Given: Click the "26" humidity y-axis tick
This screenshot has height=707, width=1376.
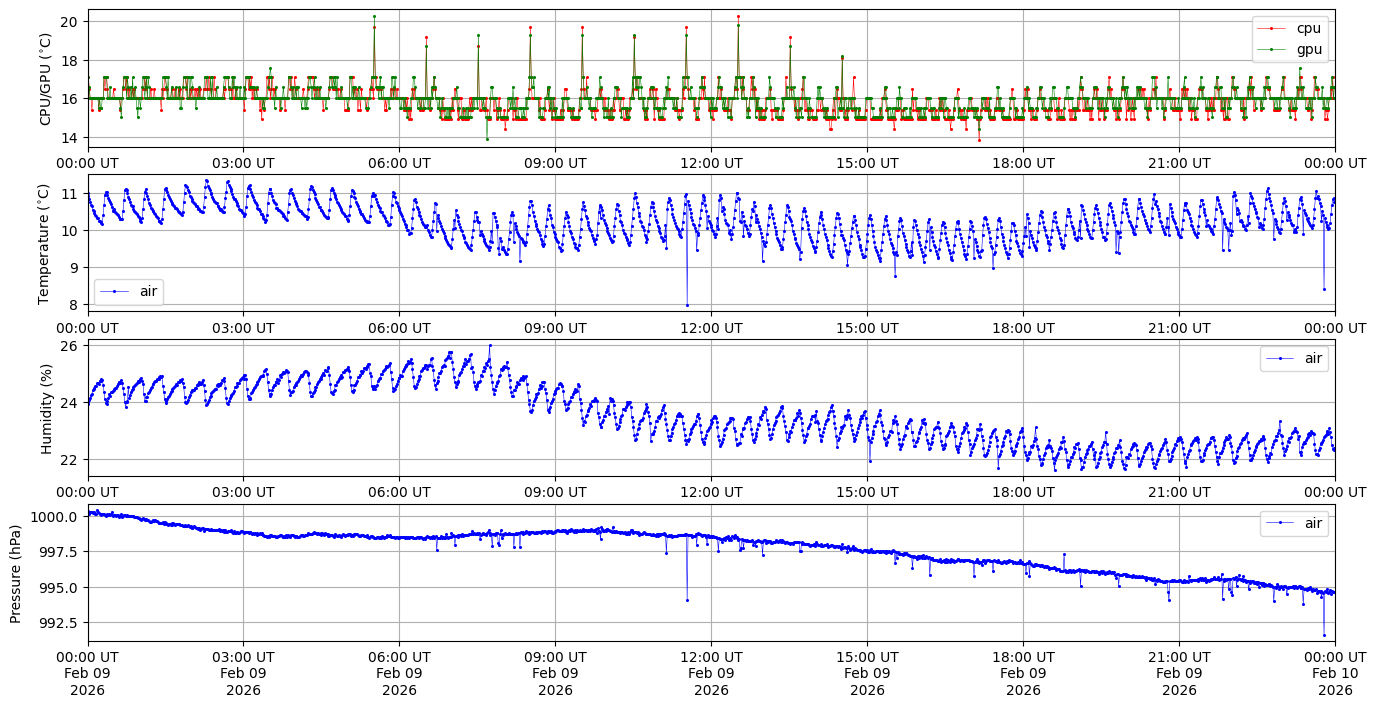Looking at the screenshot, I should pos(70,347).
